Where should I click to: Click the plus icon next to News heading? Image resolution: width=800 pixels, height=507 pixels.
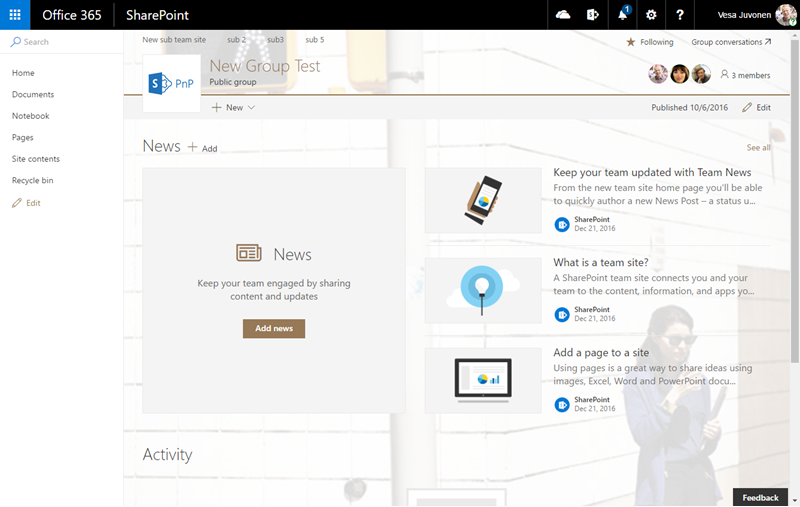pos(192,147)
